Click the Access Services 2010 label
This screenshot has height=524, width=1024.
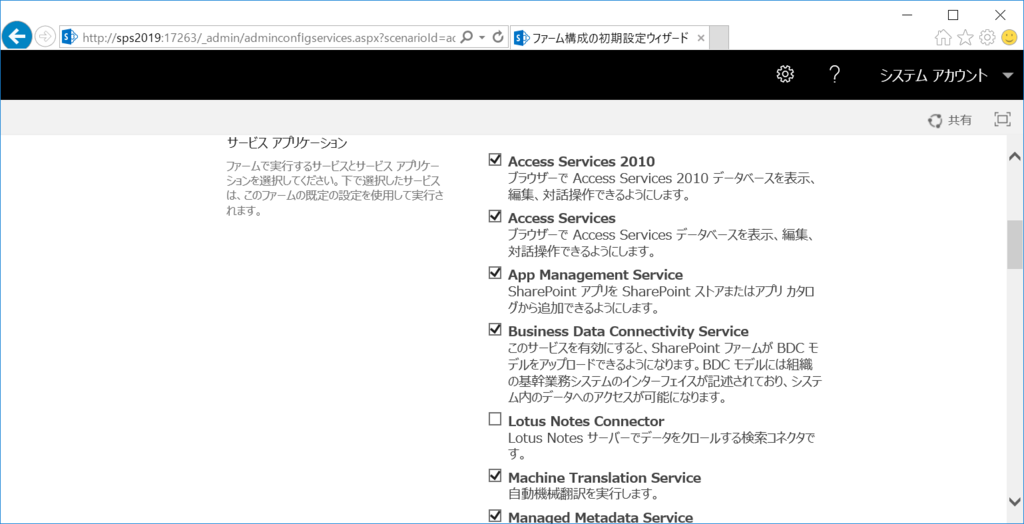[581, 161]
